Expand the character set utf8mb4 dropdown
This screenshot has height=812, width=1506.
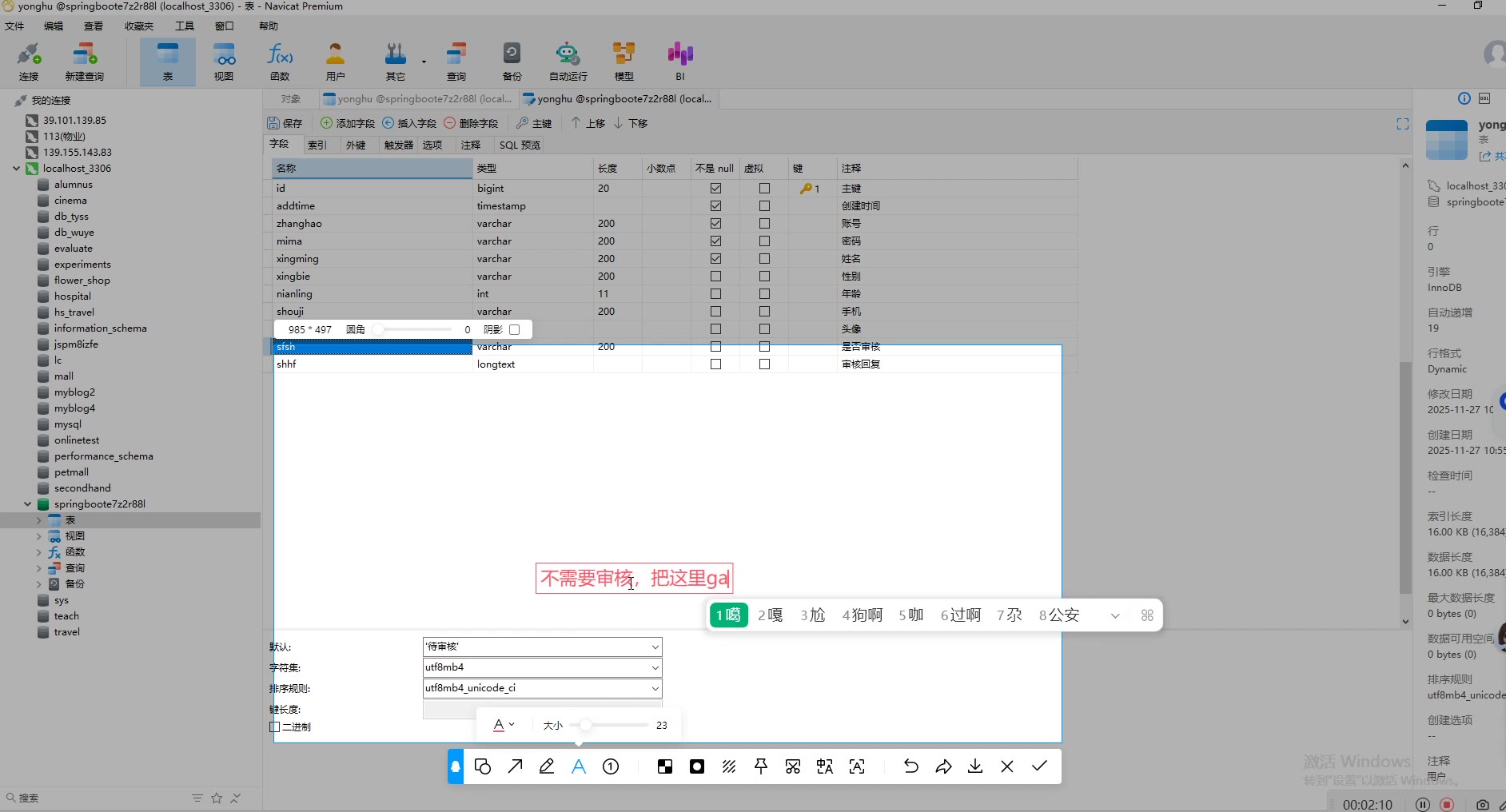[655, 667]
